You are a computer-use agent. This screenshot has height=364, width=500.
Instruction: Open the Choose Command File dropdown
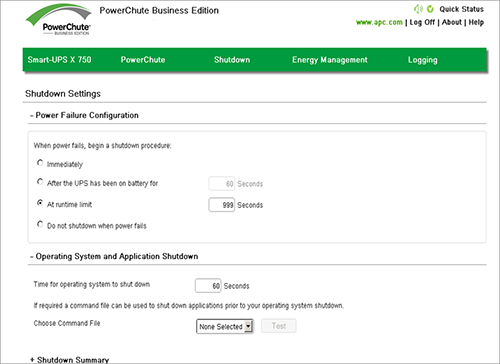coord(225,326)
